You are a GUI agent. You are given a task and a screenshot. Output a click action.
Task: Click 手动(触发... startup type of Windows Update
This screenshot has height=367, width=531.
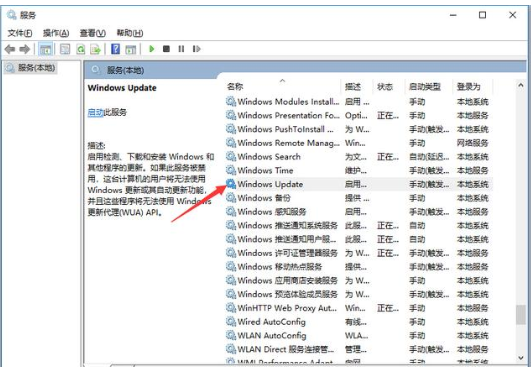pyautogui.click(x=429, y=185)
